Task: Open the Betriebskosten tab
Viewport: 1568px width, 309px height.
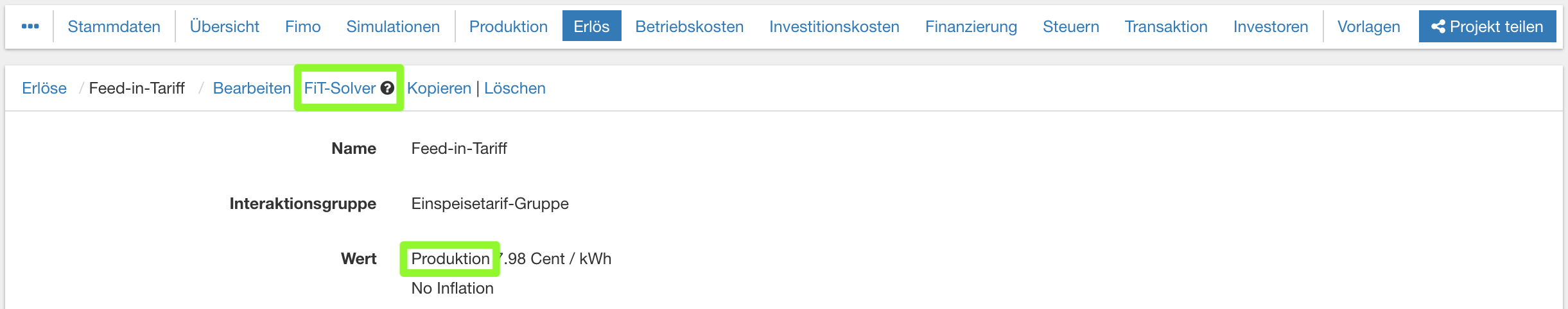Action: point(689,26)
